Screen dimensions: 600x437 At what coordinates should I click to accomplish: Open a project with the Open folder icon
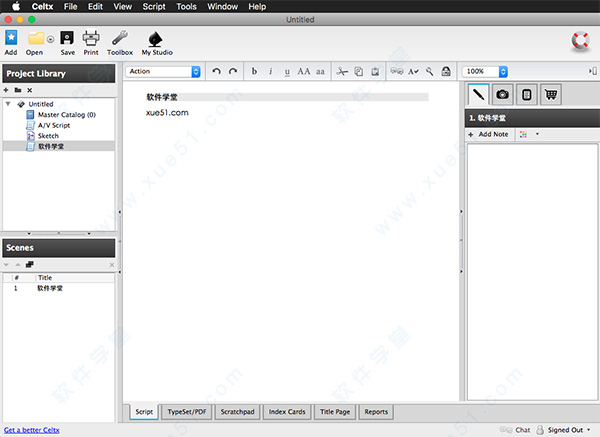coord(36,38)
